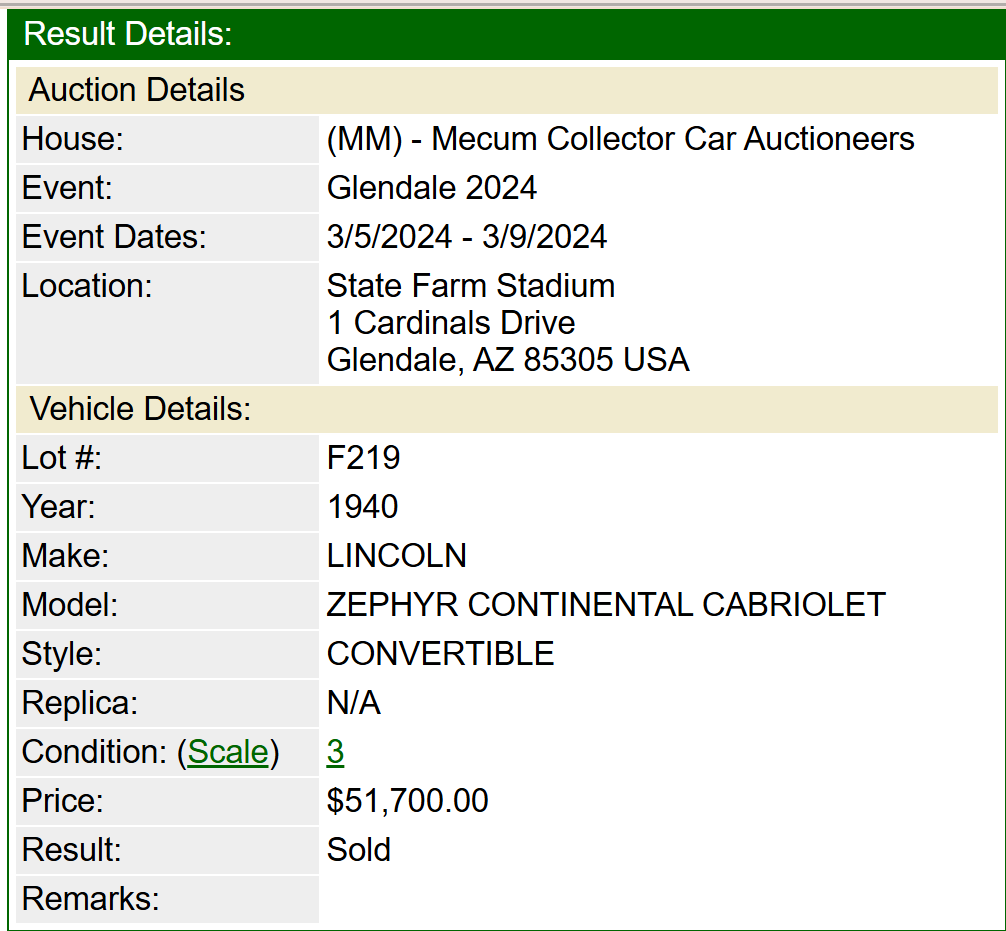1006x931 pixels.
Task: Click the Glendale 2024 event value
Action: [432, 188]
